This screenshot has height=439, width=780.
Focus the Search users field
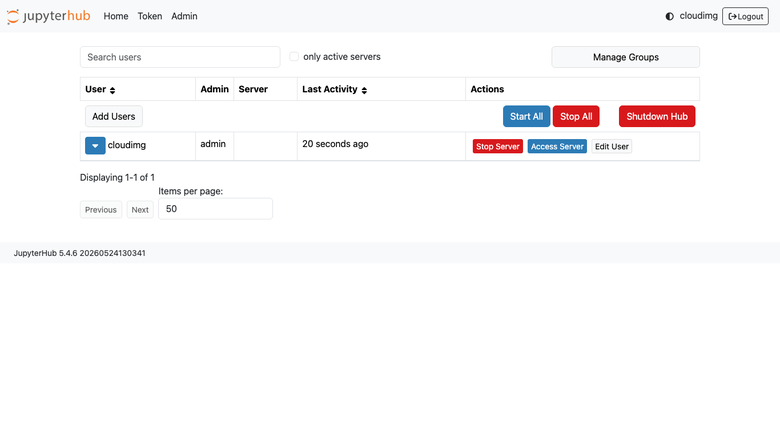click(x=180, y=57)
